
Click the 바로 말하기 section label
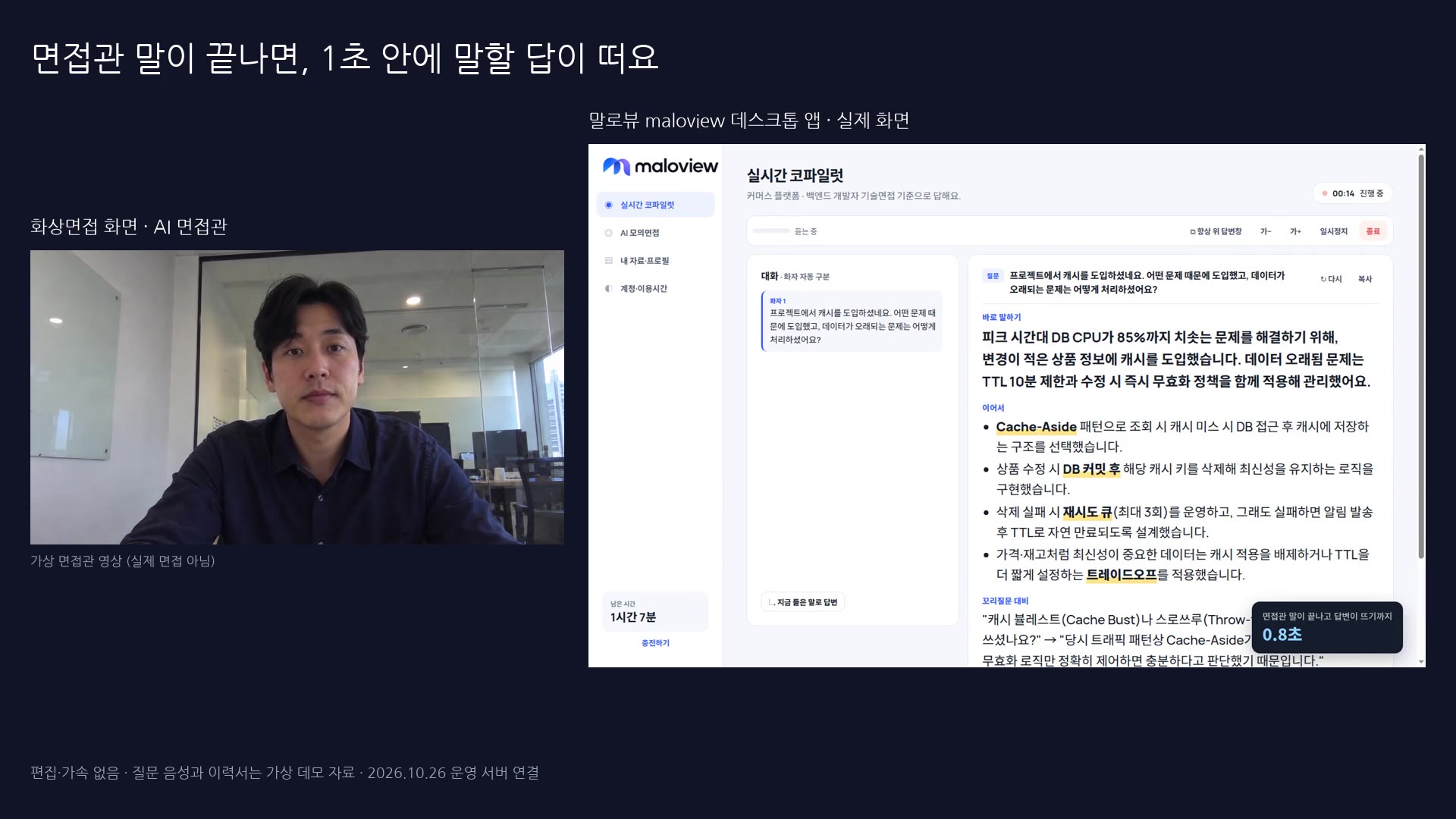[1002, 317]
